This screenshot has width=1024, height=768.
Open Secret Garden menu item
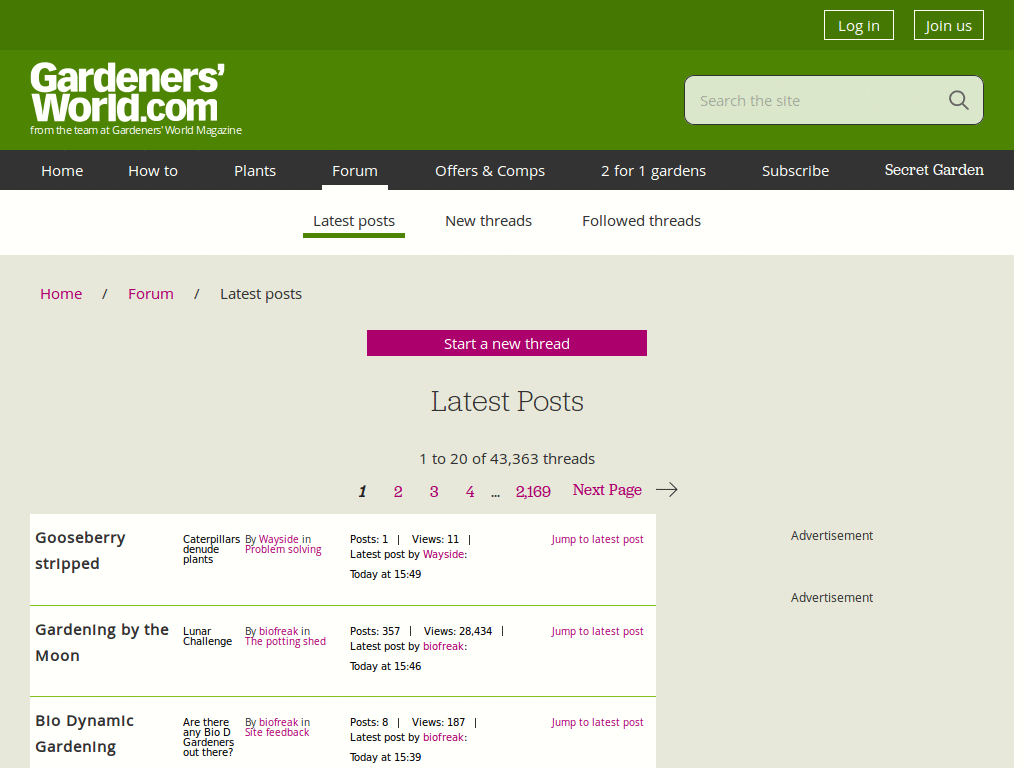(x=934, y=170)
